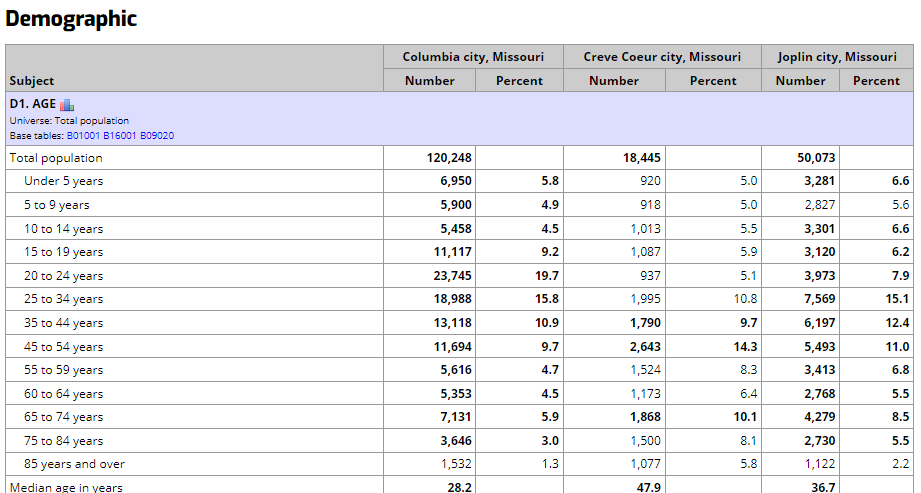This screenshot has height=493, width=921.
Task: Click the Demographic page heading
Action: point(71,18)
